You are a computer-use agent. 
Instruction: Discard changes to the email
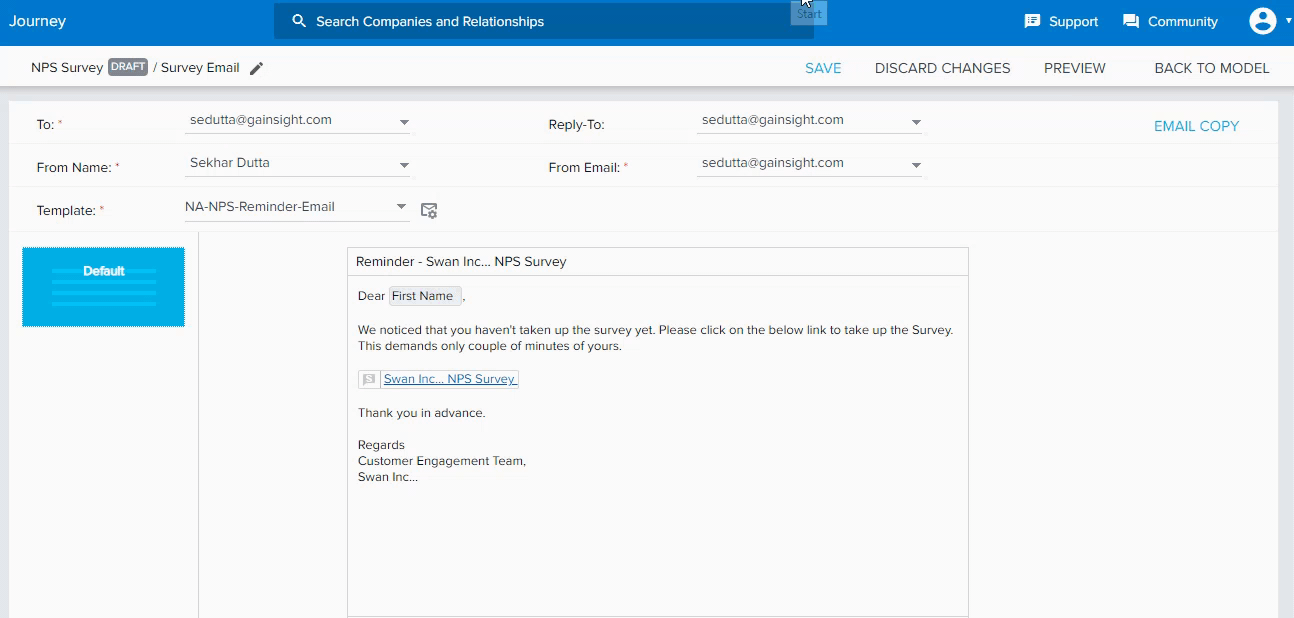click(x=942, y=68)
